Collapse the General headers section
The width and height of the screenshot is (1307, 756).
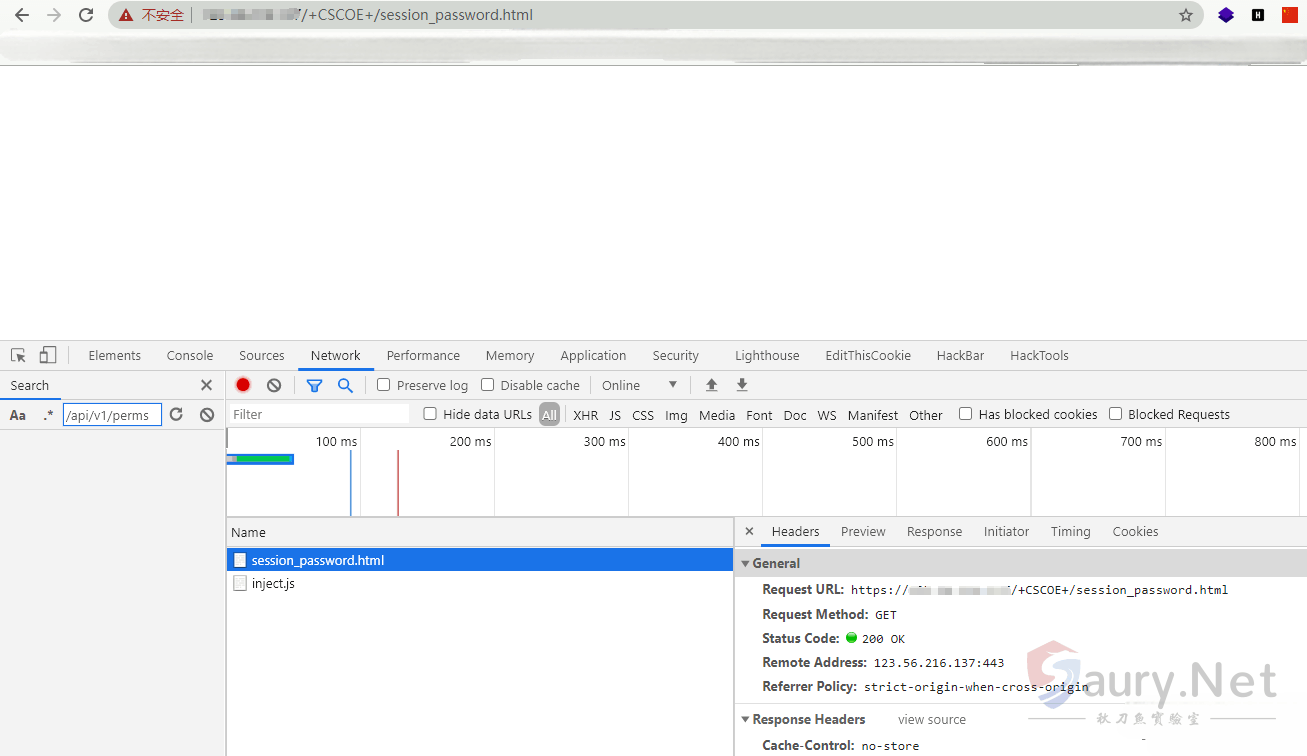click(x=746, y=563)
